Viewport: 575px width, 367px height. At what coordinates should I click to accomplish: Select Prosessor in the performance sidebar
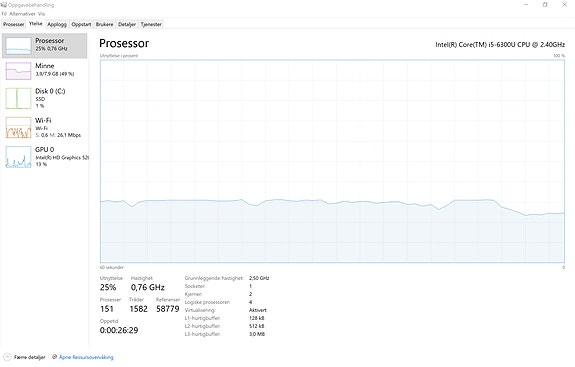point(45,45)
